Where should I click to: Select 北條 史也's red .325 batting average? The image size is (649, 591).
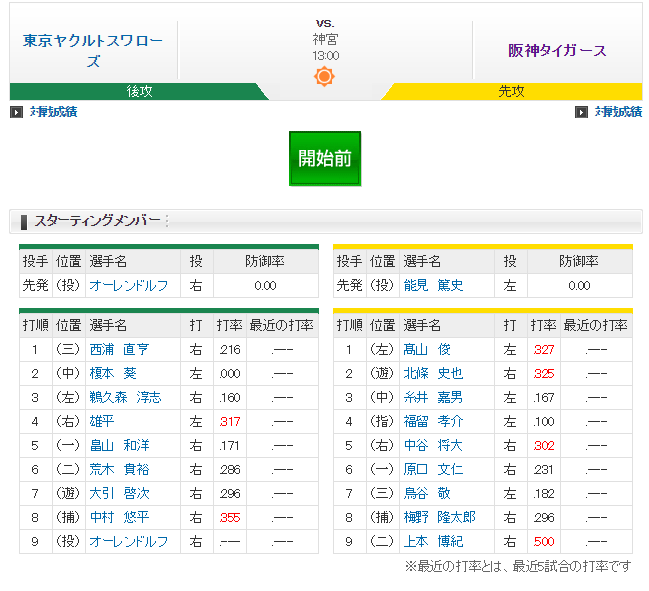point(544,374)
